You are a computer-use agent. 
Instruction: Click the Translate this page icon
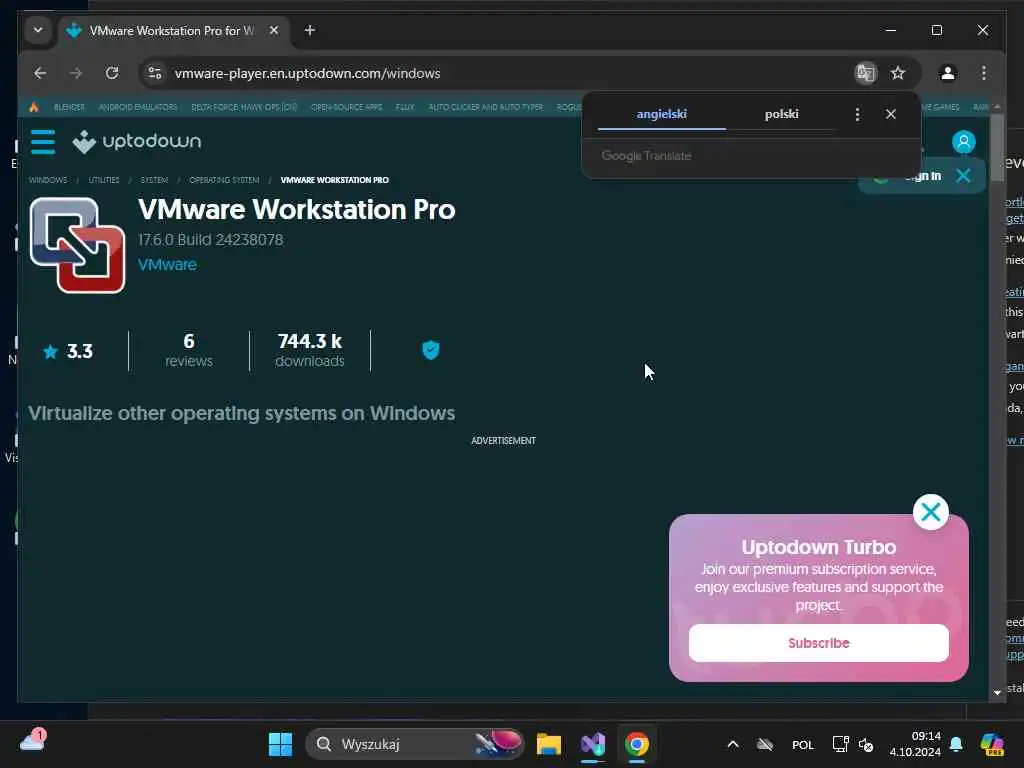(866, 73)
